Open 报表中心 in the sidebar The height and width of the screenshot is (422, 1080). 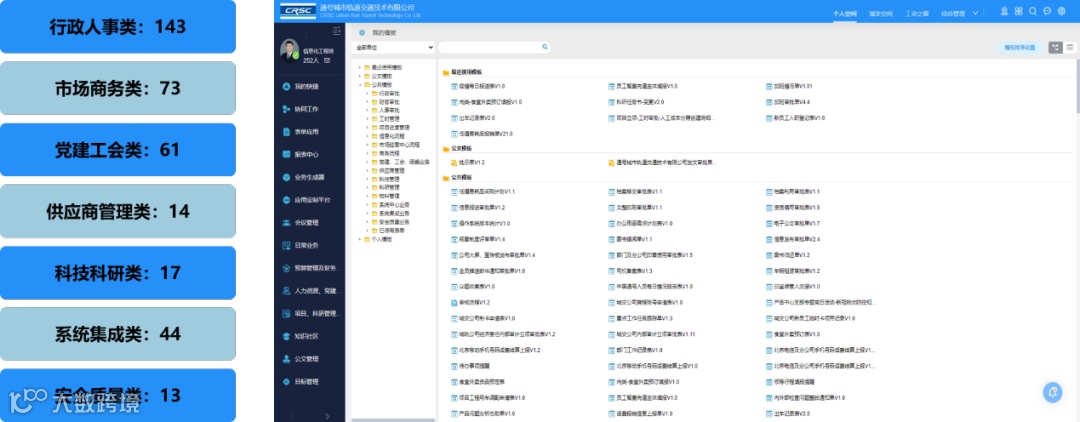307,155
